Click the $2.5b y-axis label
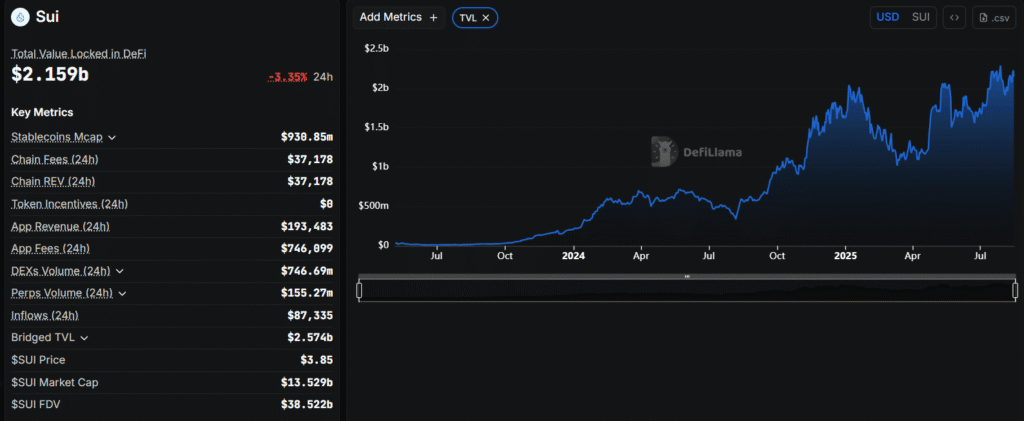 coord(377,48)
